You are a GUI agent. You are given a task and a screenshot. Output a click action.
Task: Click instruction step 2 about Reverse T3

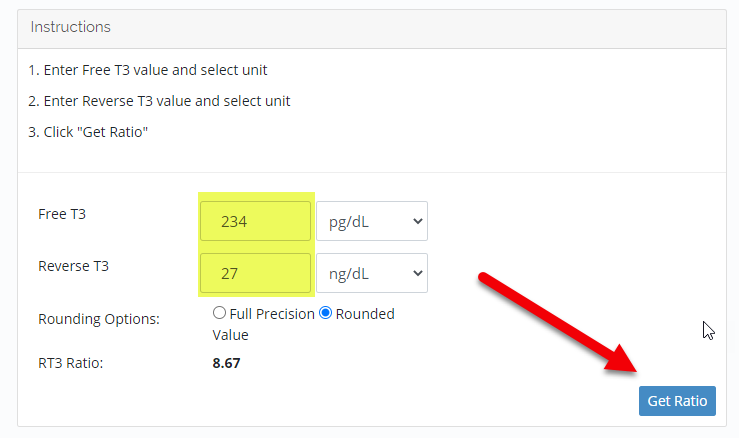coord(160,101)
